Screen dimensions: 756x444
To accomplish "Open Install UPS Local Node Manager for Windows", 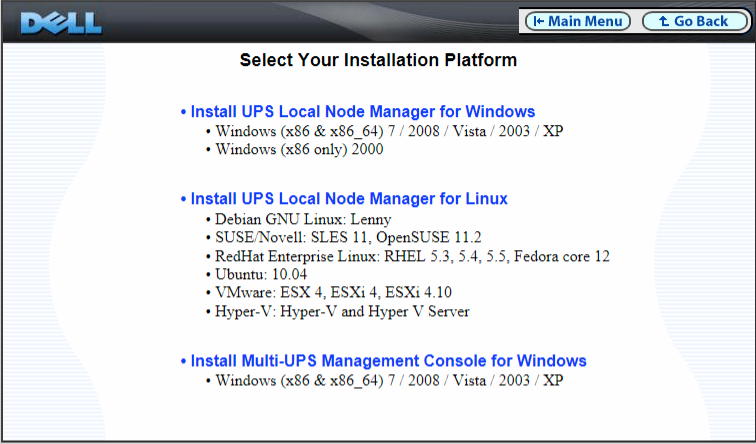I will tap(363, 111).
